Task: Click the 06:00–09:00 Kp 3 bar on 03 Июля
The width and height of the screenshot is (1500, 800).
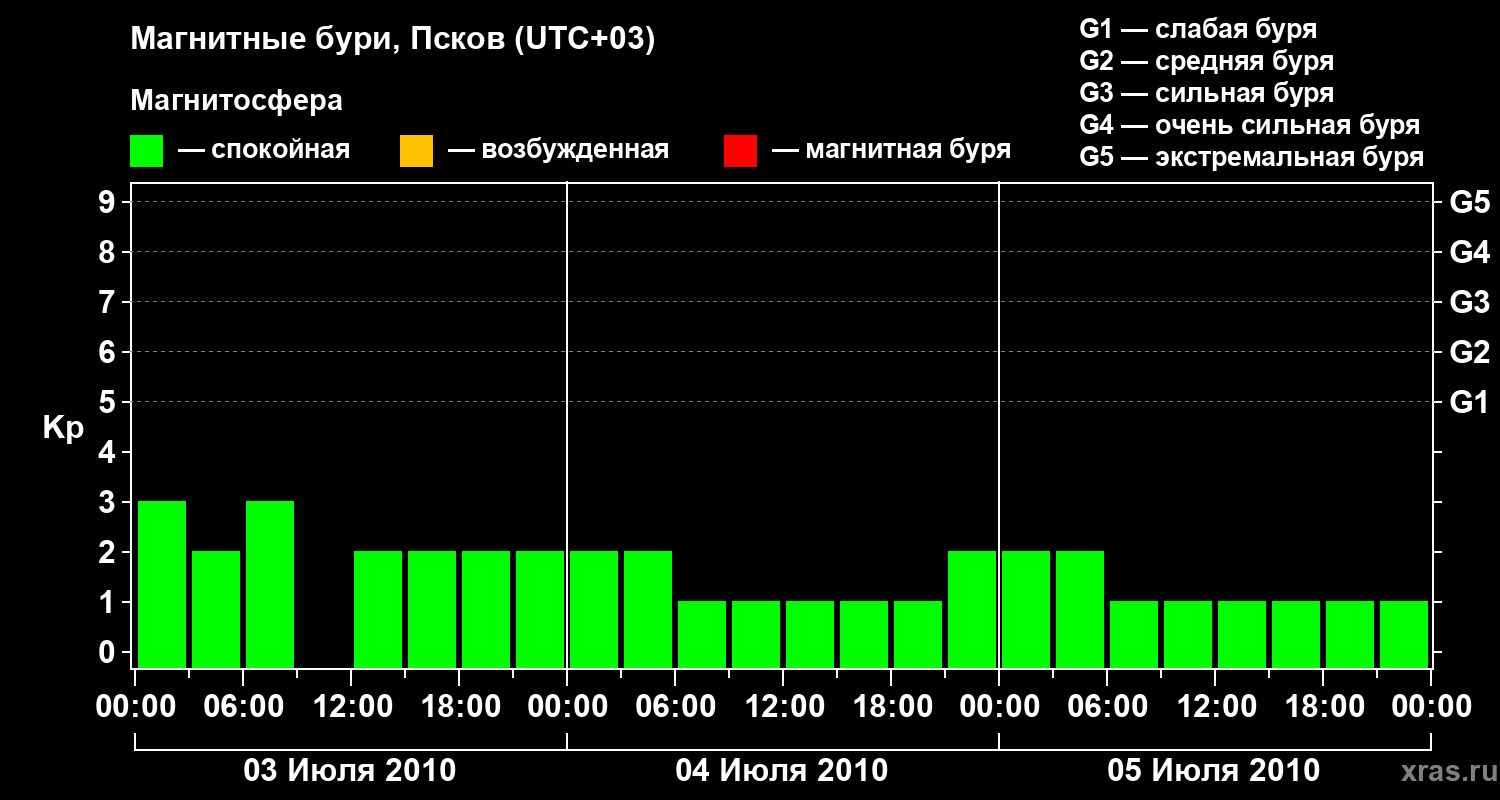Action: [x=270, y=584]
